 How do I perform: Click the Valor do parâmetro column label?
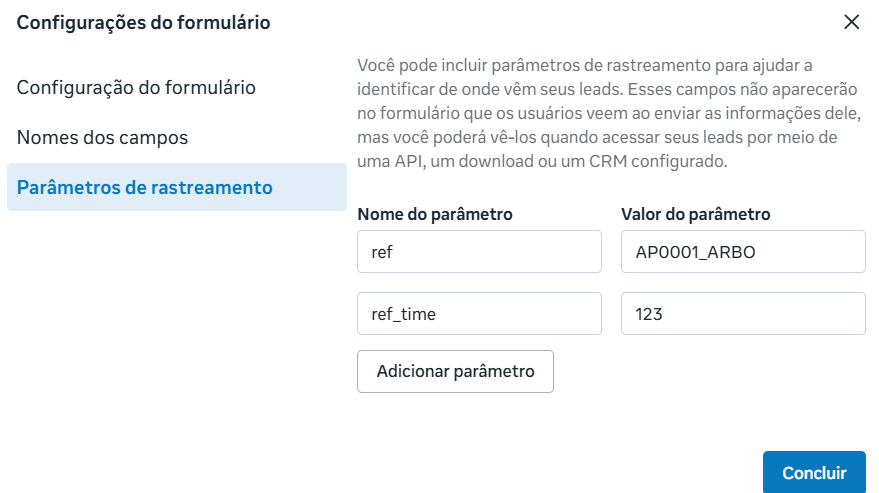pyautogui.click(x=696, y=214)
